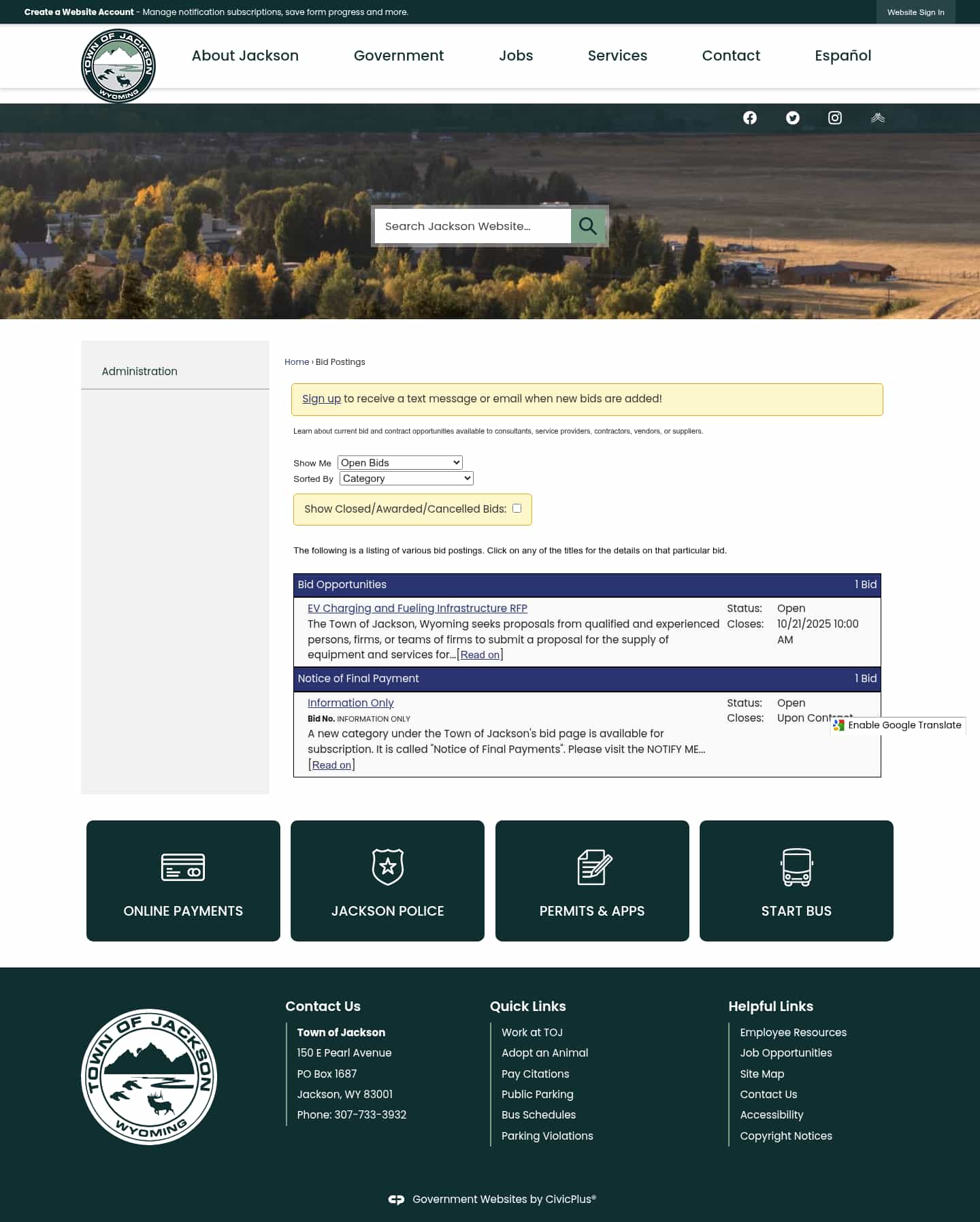Open the Government menu
Image resolution: width=980 pixels, height=1222 pixels.
[x=399, y=56]
